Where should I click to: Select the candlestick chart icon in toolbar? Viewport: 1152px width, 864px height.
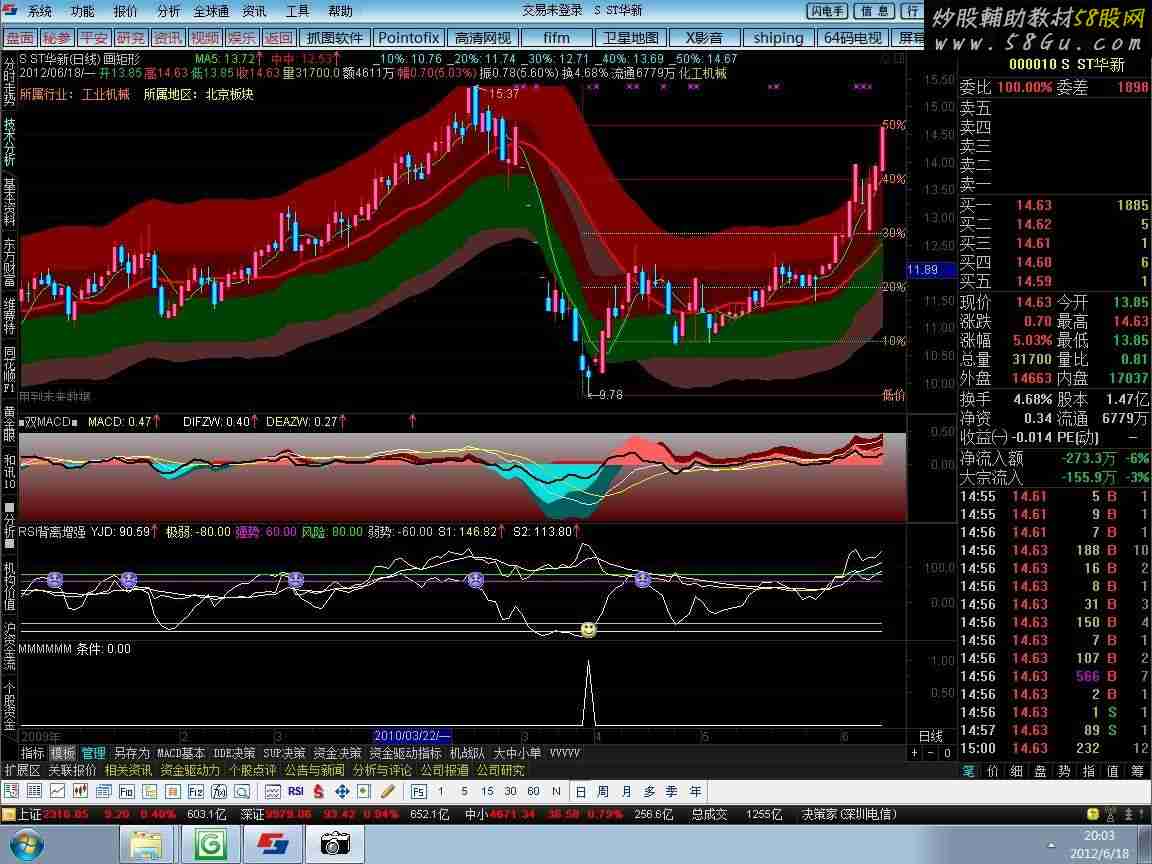[x=80, y=791]
